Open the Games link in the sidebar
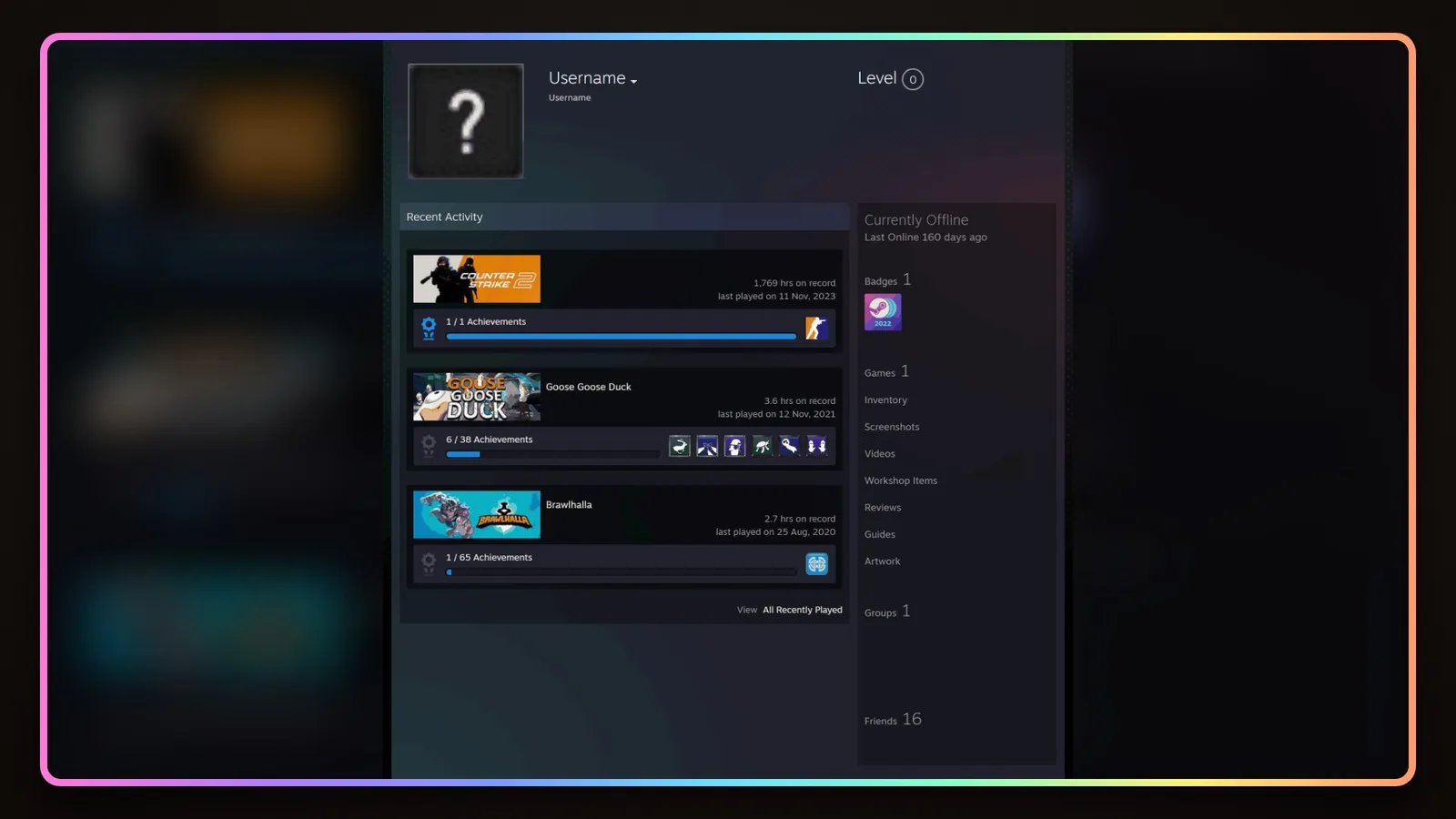The width and height of the screenshot is (1456, 819). pyautogui.click(x=886, y=372)
